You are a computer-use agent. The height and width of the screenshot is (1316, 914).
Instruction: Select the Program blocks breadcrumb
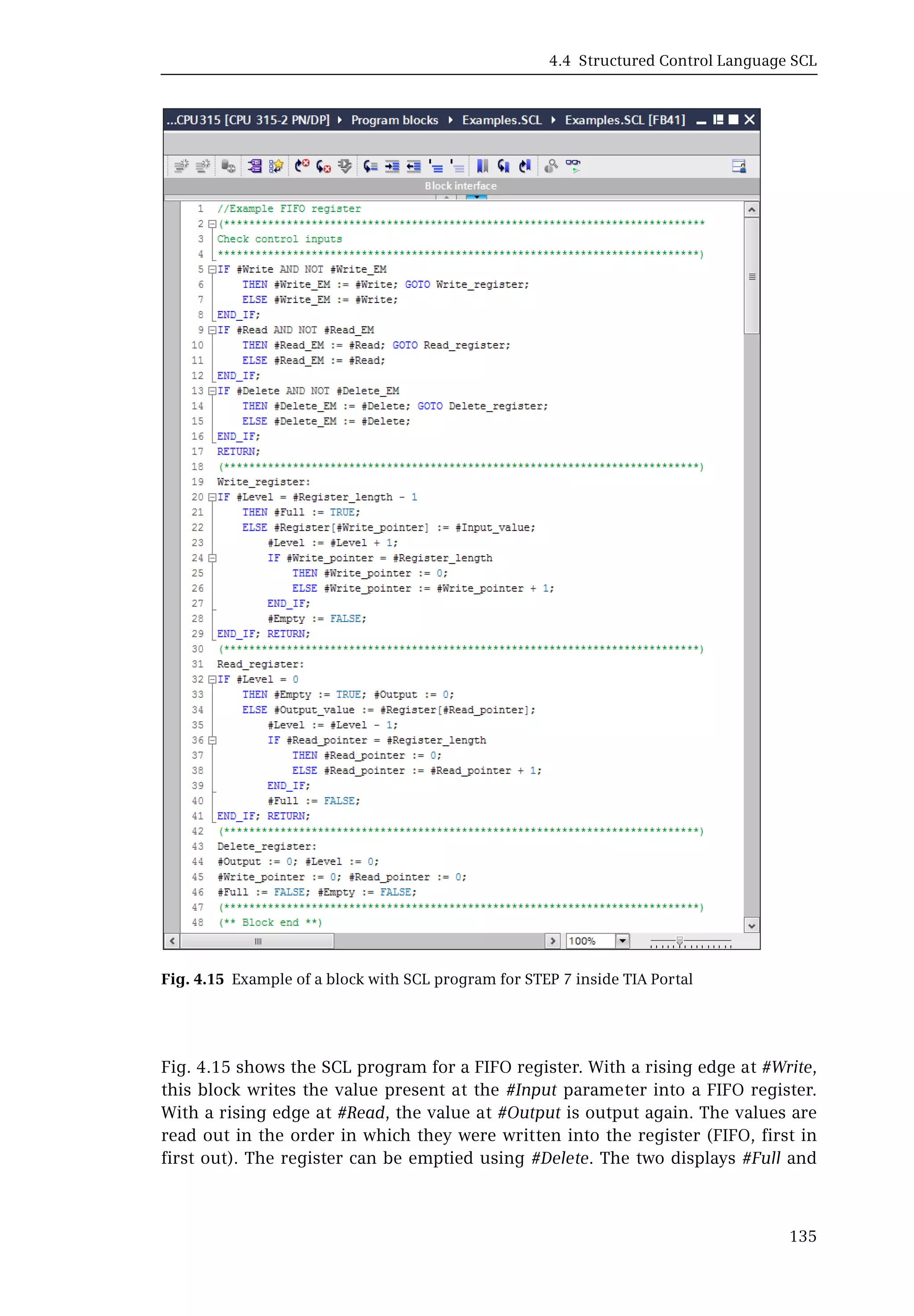pos(395,120)
